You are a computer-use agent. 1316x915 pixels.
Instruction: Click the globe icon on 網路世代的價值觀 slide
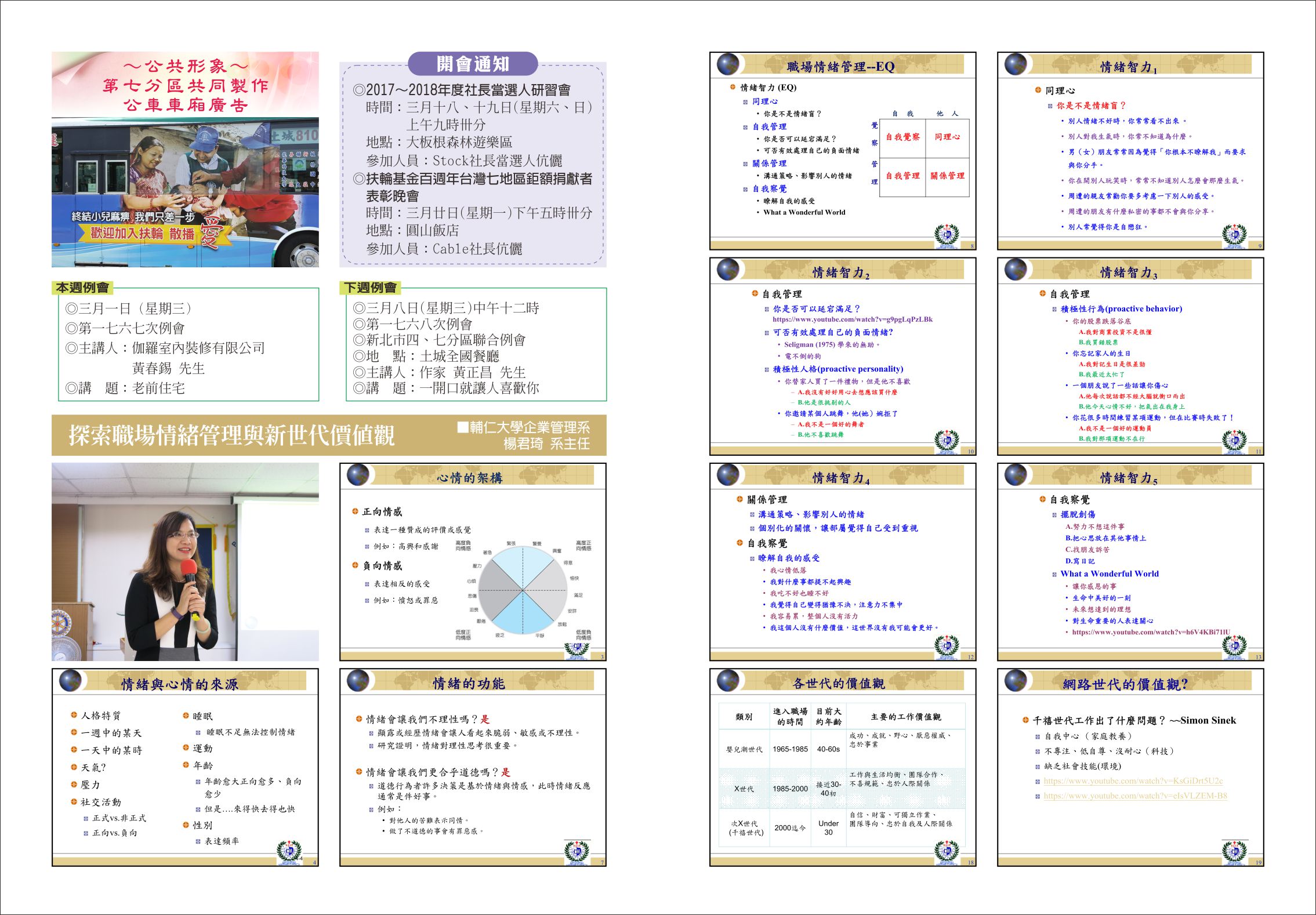click(1016, 681)
